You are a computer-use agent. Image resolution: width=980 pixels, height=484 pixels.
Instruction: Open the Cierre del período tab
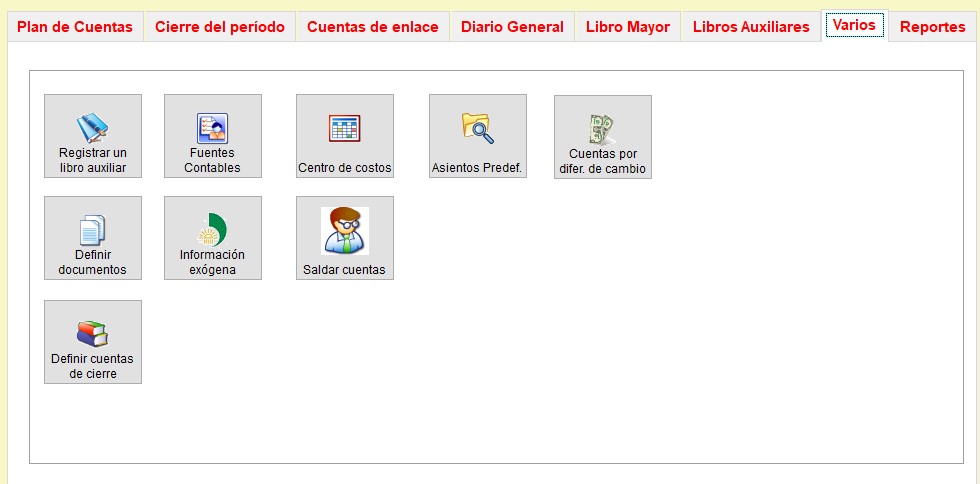pos(220,27)
